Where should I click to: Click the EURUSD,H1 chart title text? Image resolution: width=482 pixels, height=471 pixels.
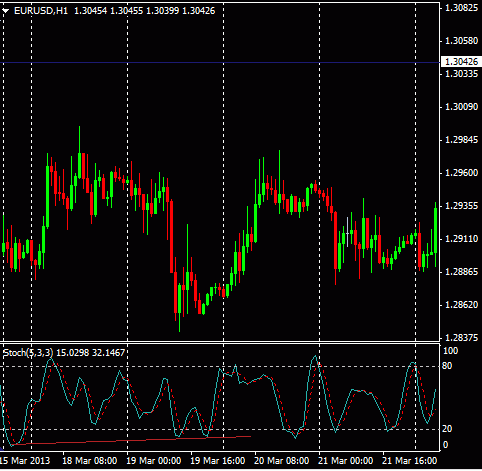41,11
